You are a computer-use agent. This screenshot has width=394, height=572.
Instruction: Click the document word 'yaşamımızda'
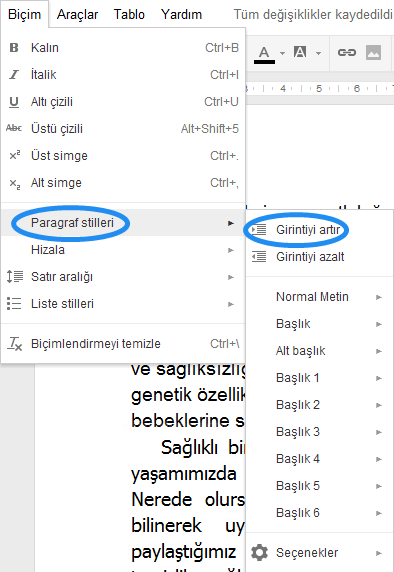(184, 475)
